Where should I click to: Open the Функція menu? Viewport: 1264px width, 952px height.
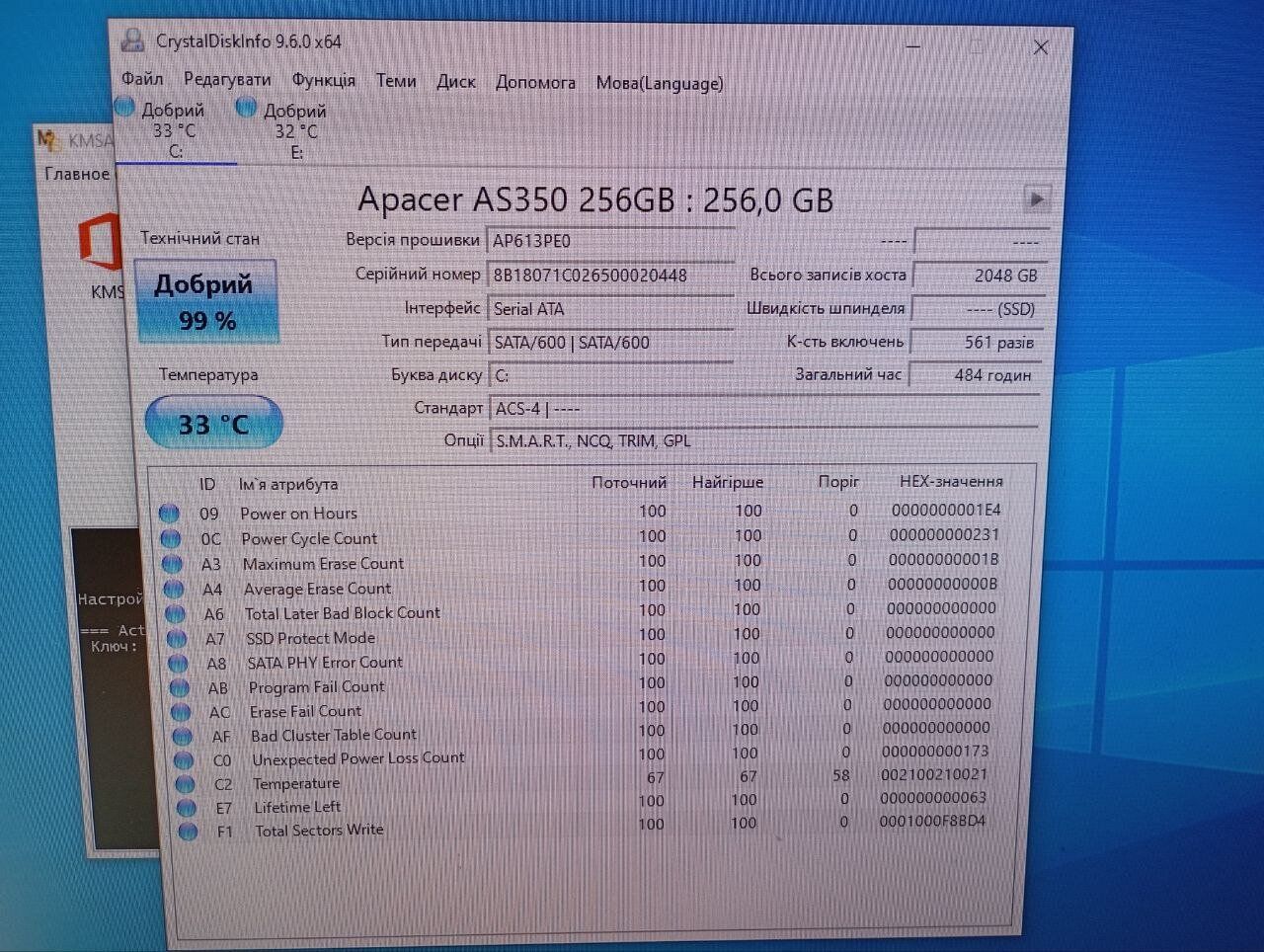(x=323, y=79)
